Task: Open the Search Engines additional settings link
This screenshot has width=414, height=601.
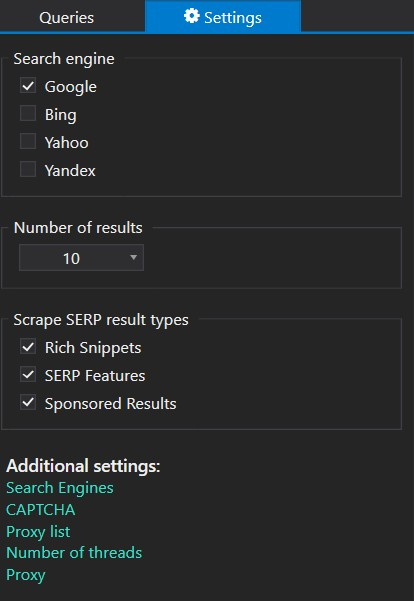Action: click(x=60, y=488)
